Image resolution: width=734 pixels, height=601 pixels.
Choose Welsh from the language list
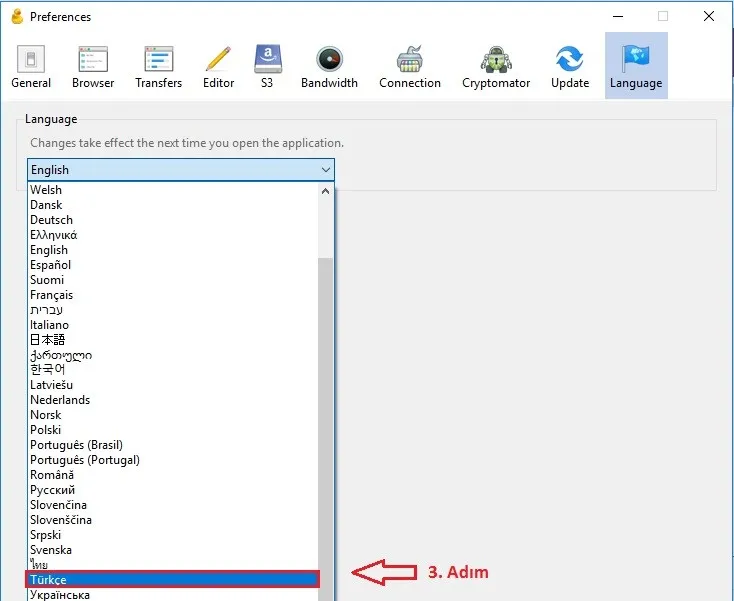pyautogui.click(x=173, y=190)
